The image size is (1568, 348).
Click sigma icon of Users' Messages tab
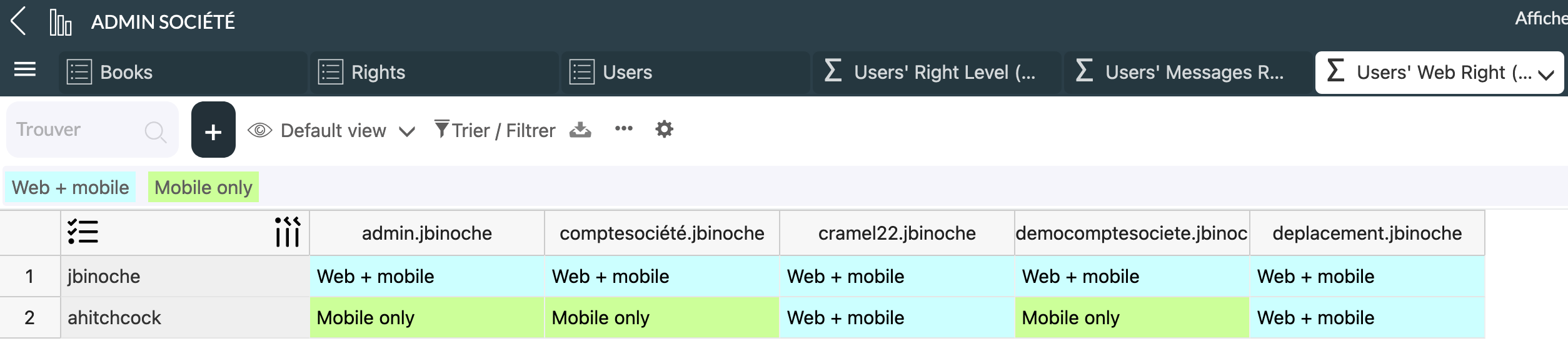pyautogui.click(x=1084, y=71)
